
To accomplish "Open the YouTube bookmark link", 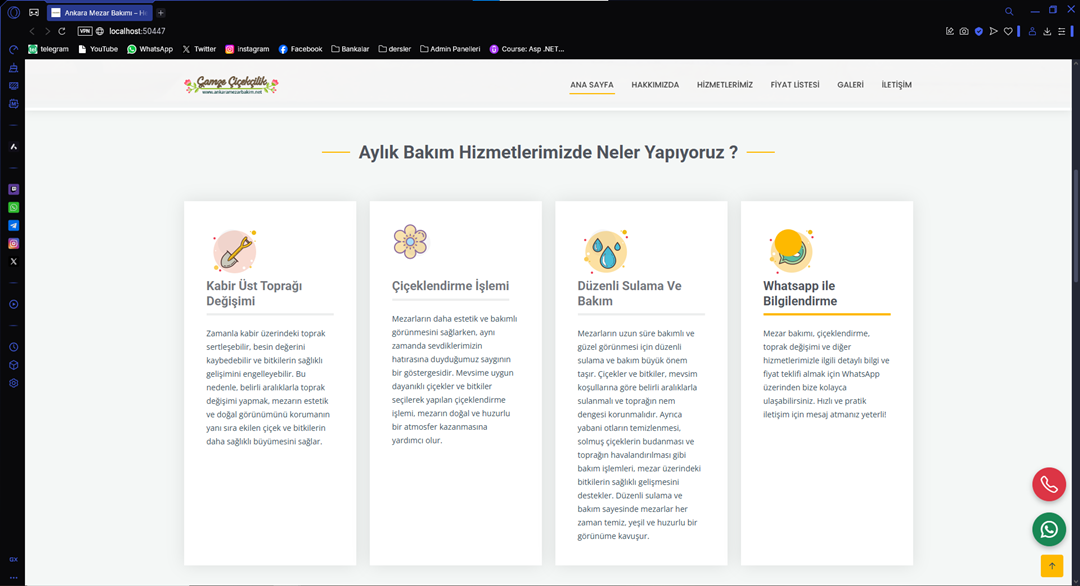I will click(x=98, y=49).
